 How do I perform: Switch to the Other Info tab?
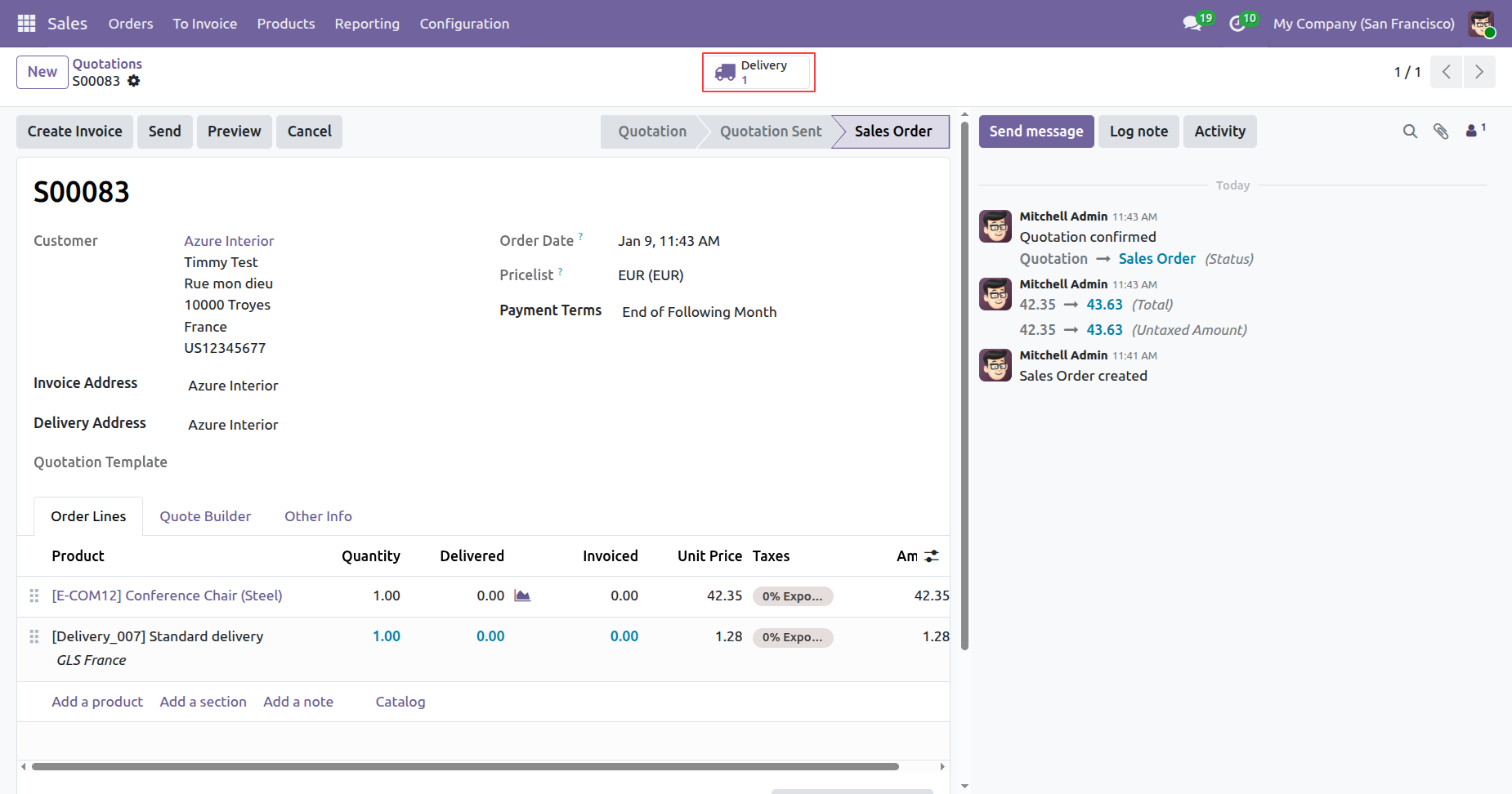318,516
